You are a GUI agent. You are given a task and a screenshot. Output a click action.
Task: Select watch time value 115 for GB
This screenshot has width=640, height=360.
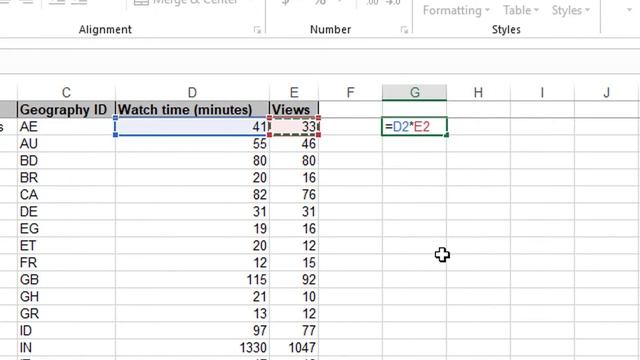(192, 280)
